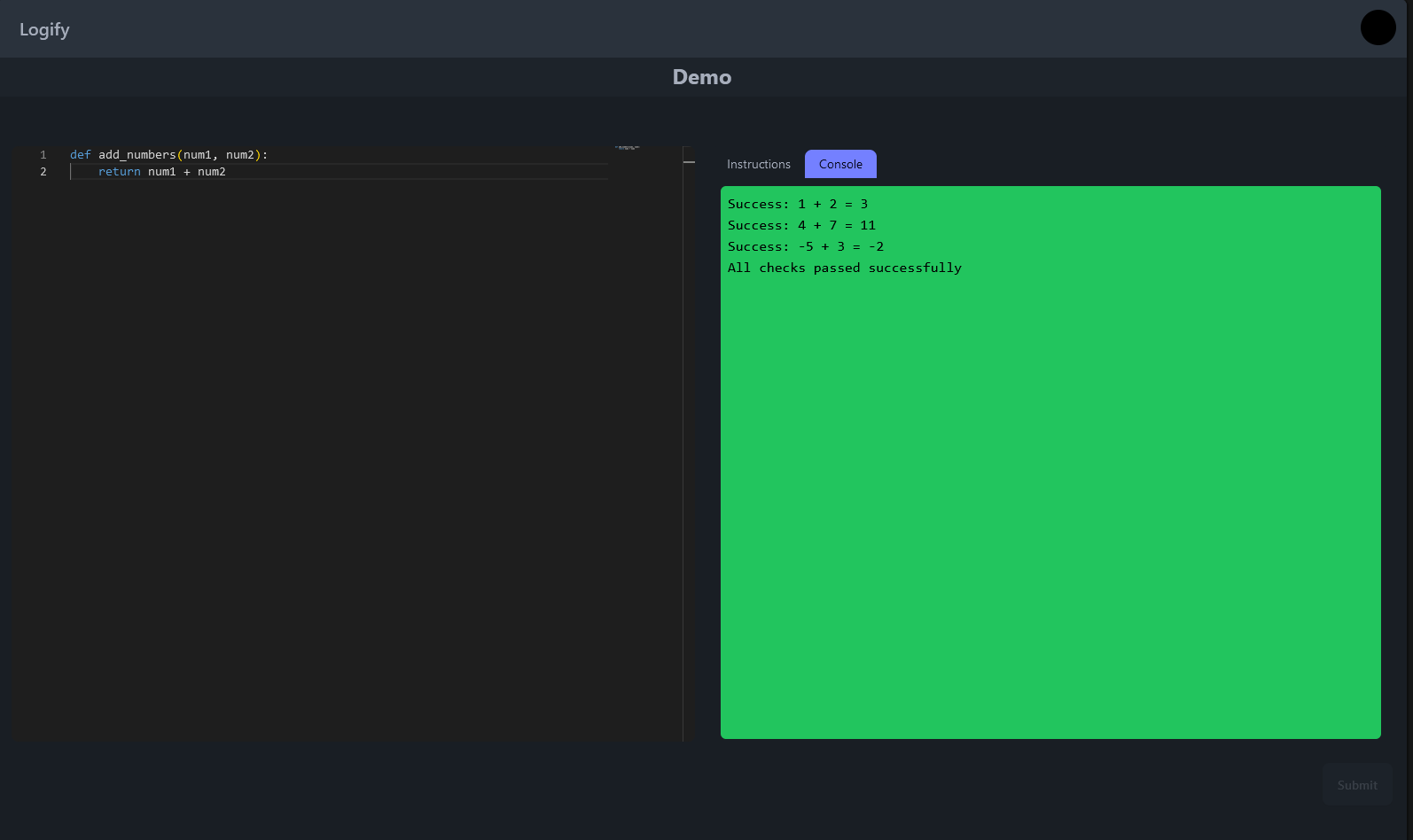Screen dimensions: 1413x840
Task: Click 'All checks passed successfully' message
Action: point(845,268)
